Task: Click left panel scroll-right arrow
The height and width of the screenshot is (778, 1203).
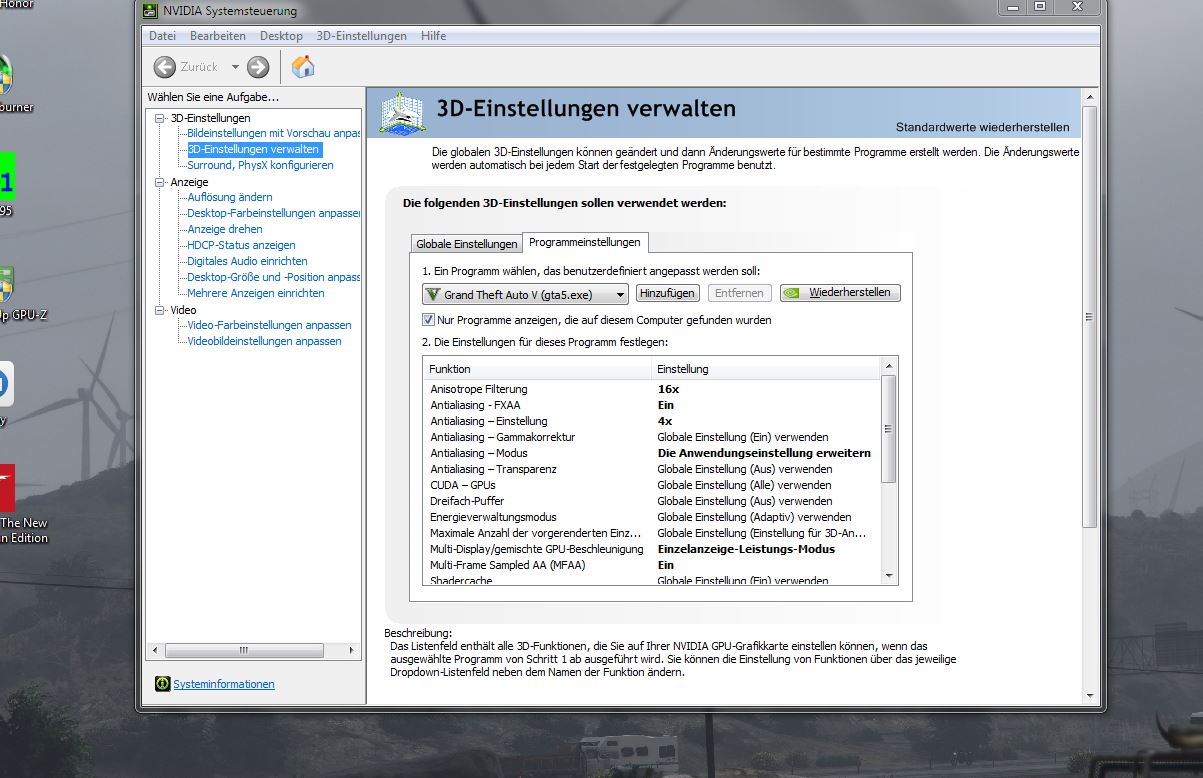Action: click(x=352, y=650)
